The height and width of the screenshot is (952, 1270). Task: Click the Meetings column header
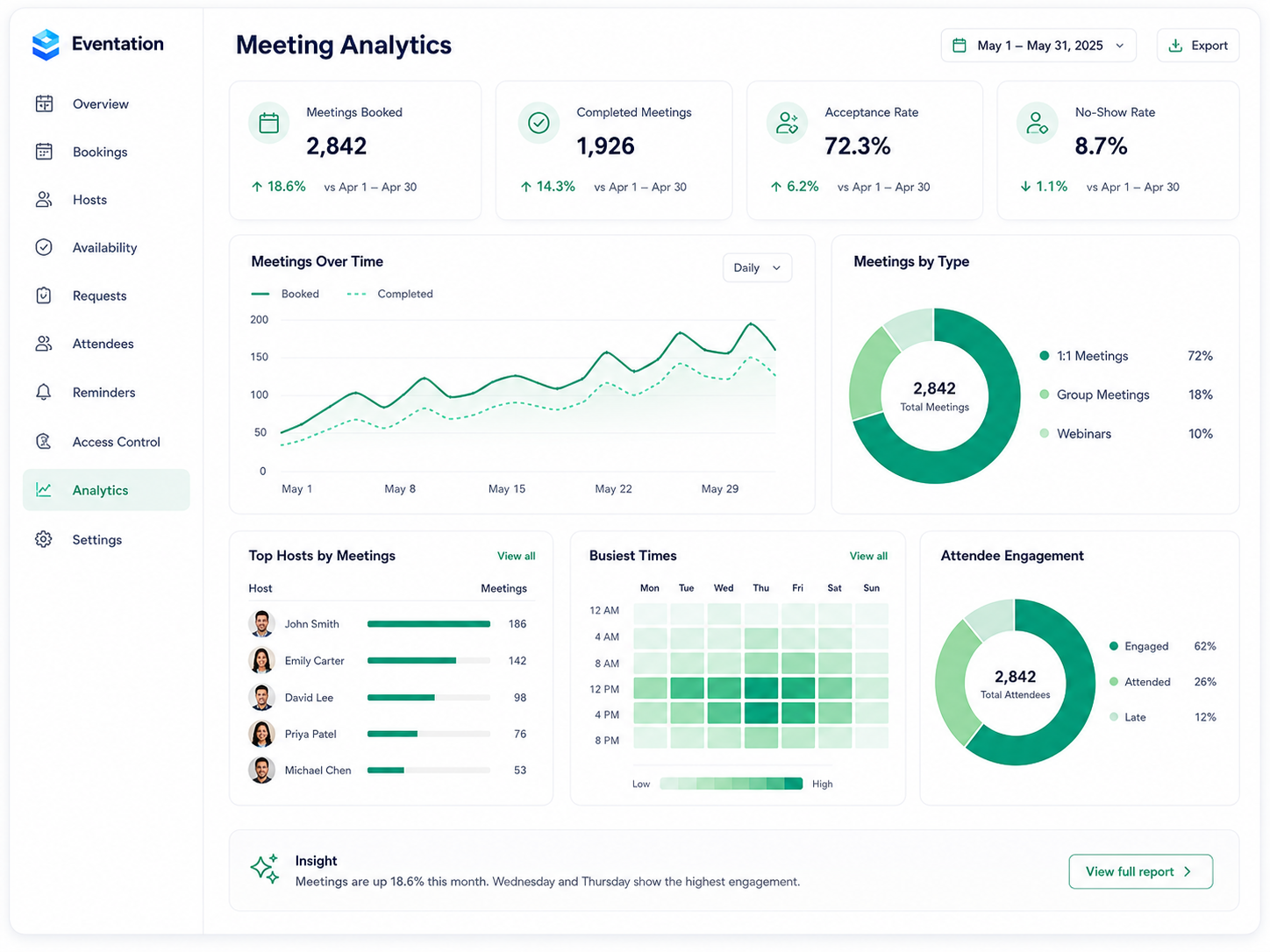[503, 588]
